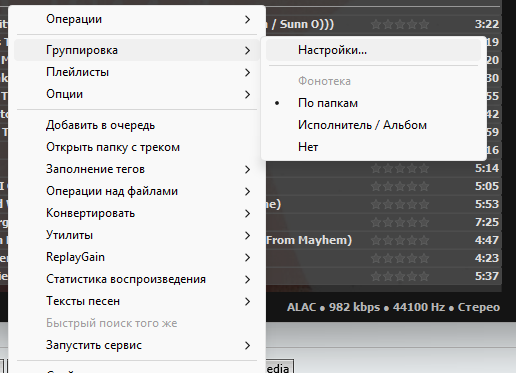Rate the 5:14 track stars
Viewport: 516px width, 373px height.
(x=400, y=168)
